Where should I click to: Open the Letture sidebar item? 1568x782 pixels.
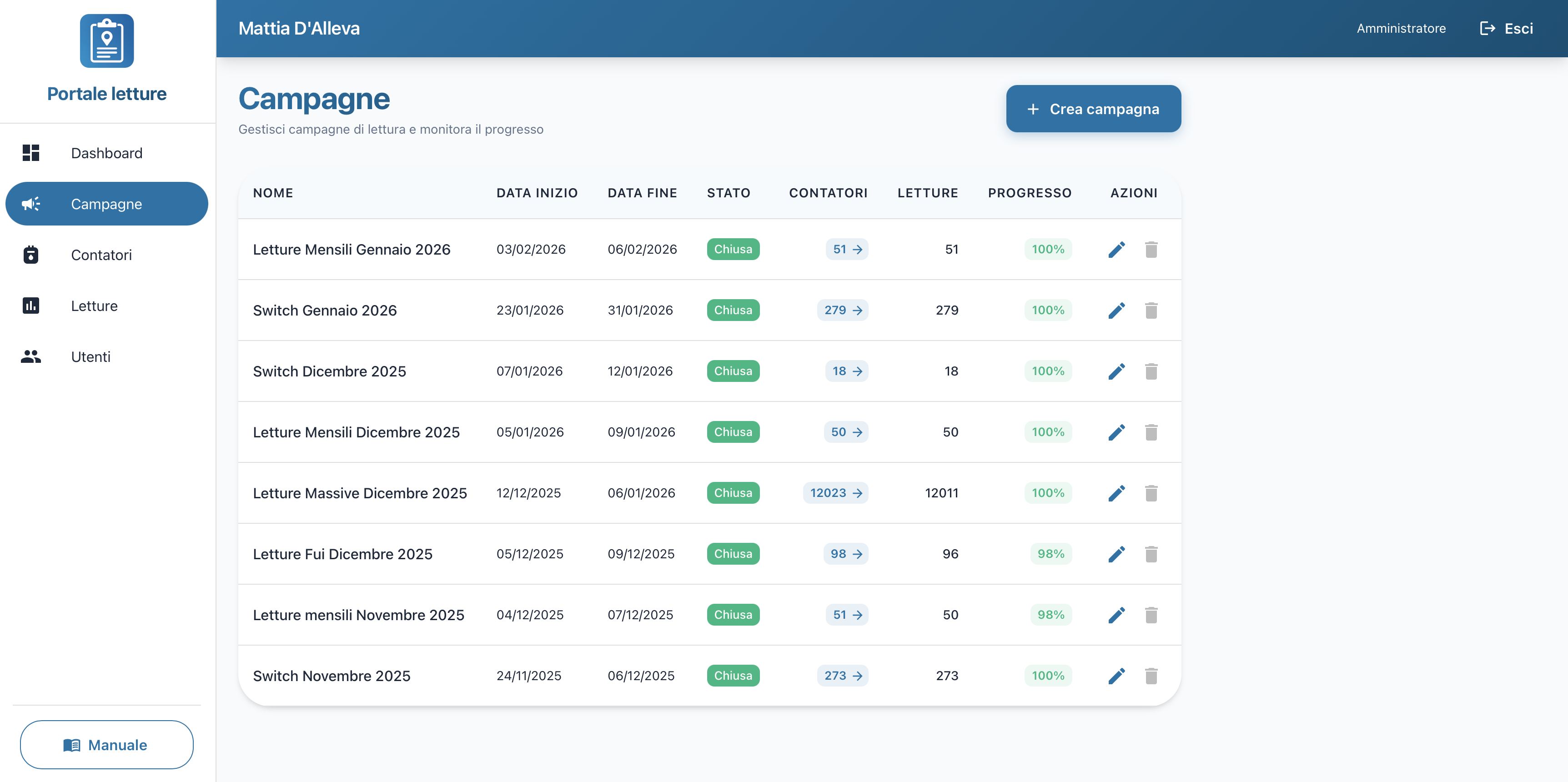(94, 306)
